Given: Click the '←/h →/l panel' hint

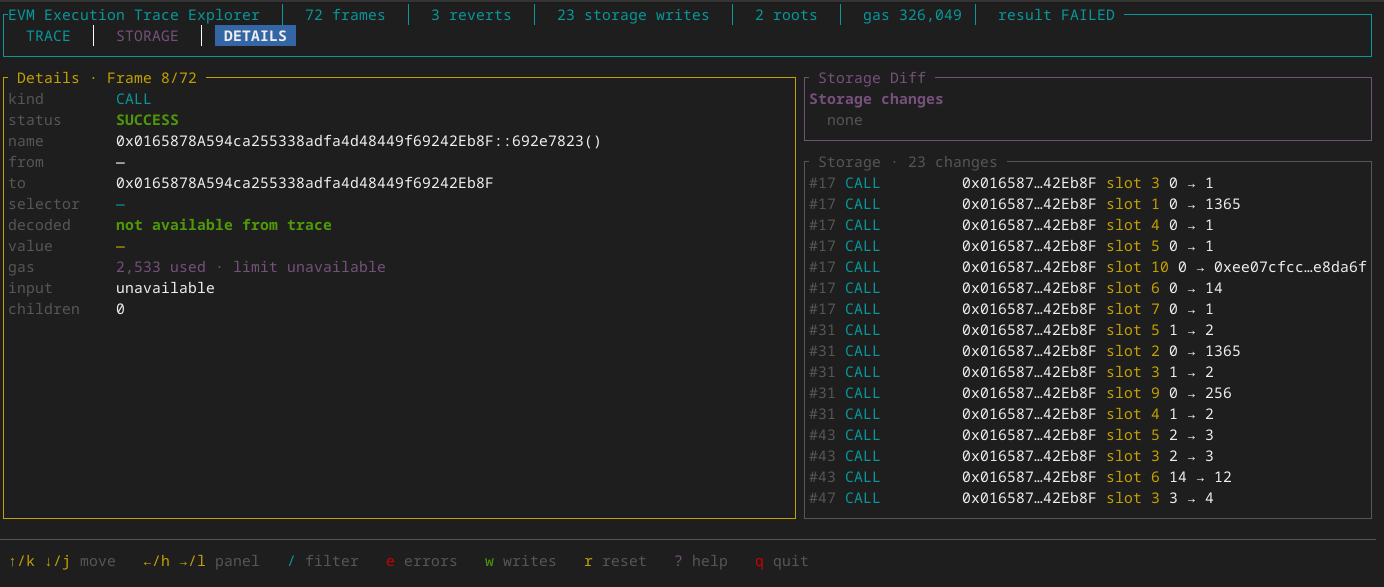Looking at the screenshot, I should pyautogui.click(x=201, y=561).
